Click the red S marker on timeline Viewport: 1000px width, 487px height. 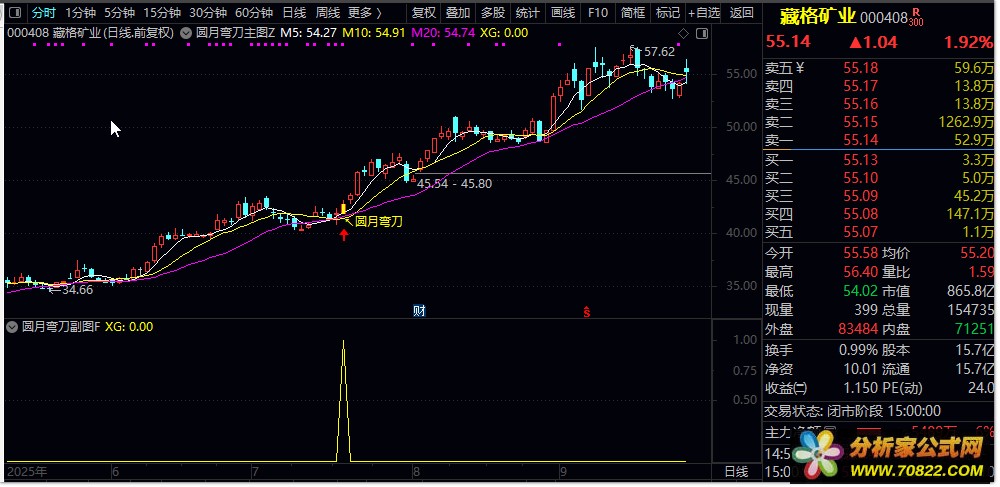[x=586, y=312]
